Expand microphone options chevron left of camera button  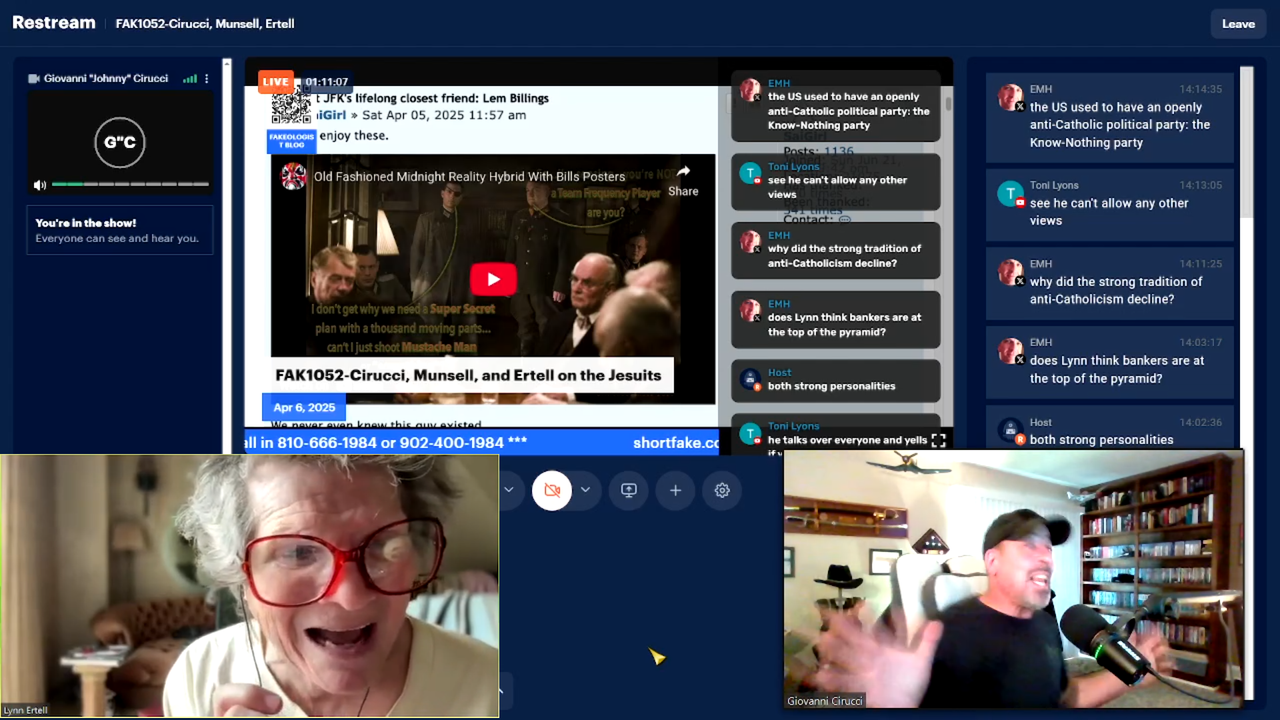click(x=508, y=490)
